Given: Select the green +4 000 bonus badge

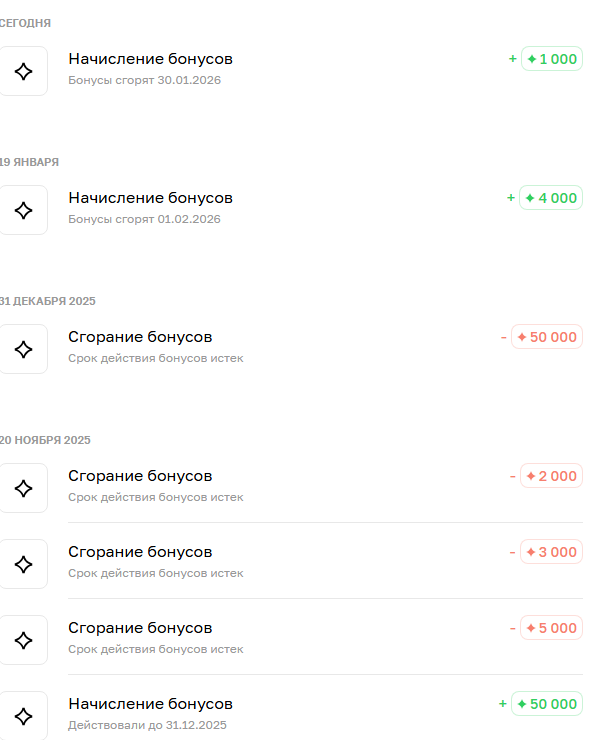Looking at the screenshot, I should coord(552,198).
